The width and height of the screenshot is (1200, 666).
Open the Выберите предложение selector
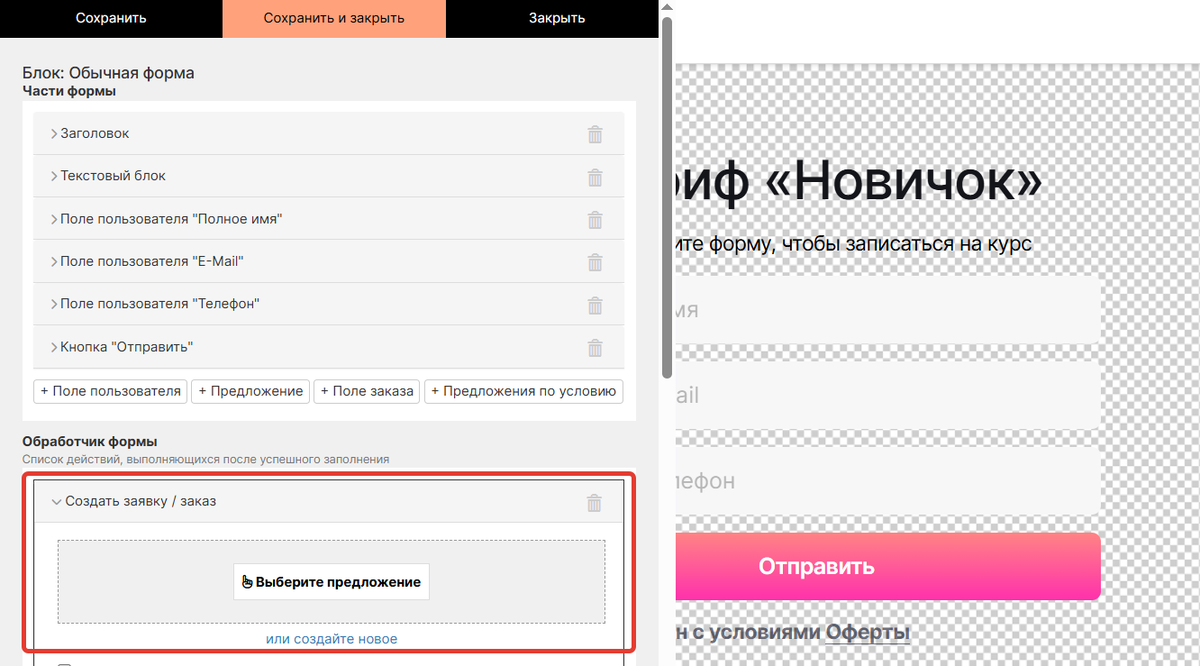coord(331,581)
